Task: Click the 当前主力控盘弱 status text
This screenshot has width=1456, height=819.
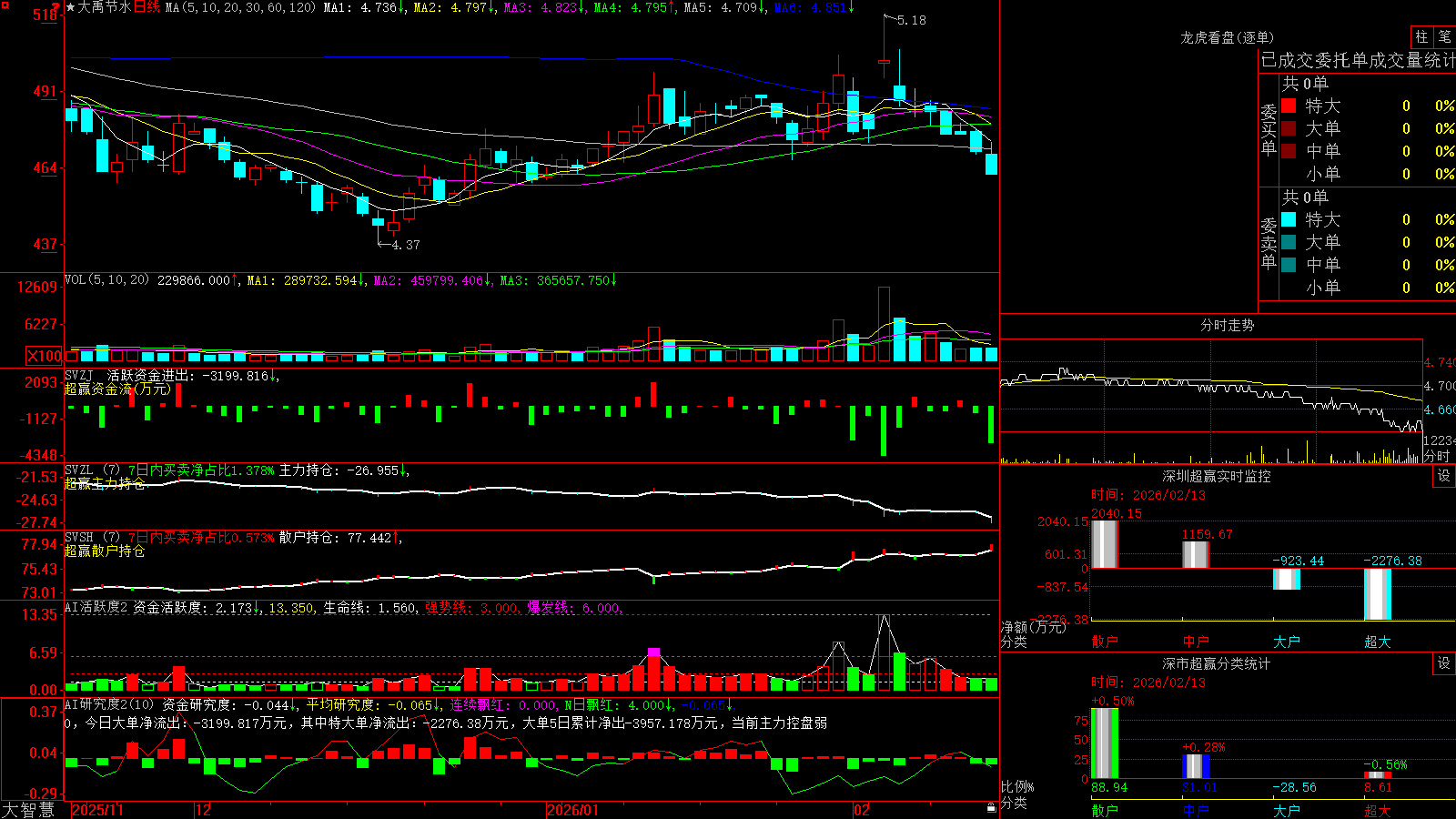Action: [x=779, y=723]
